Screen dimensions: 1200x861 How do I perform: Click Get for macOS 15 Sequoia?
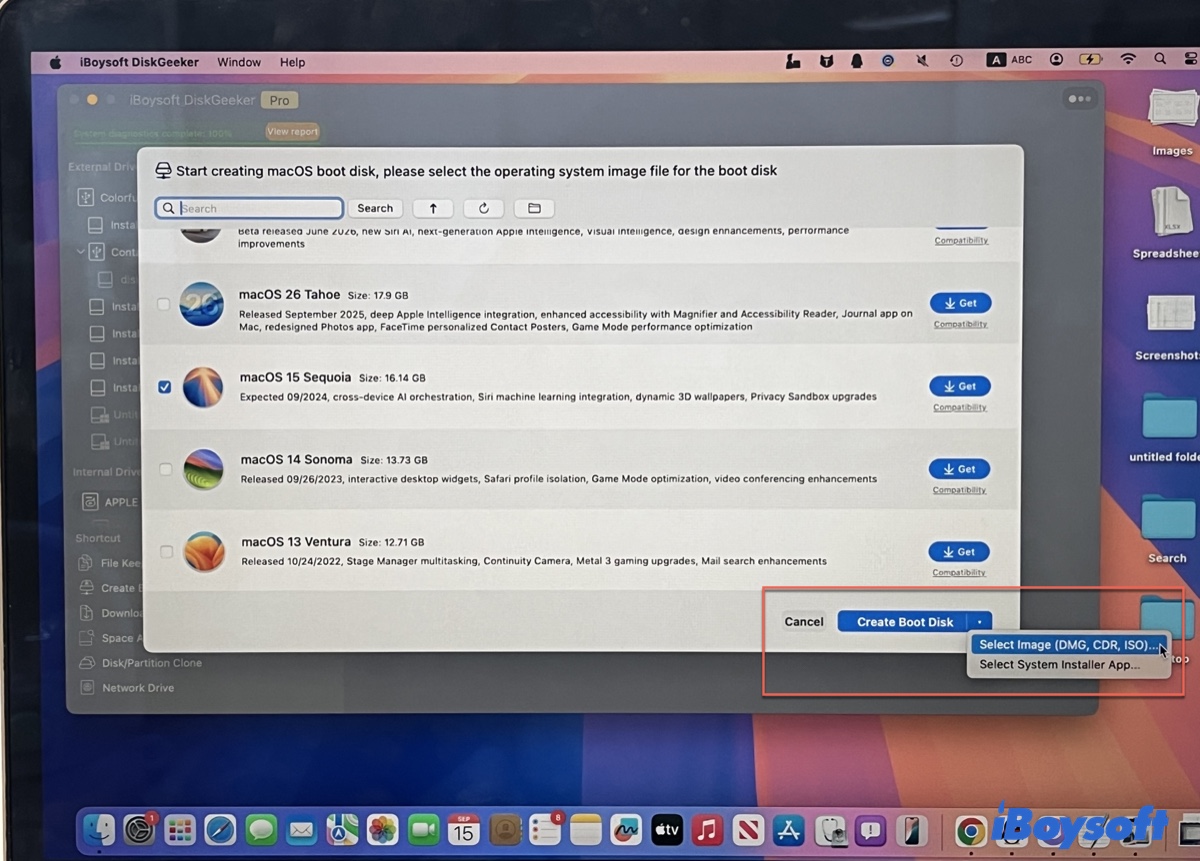(960, 386)
